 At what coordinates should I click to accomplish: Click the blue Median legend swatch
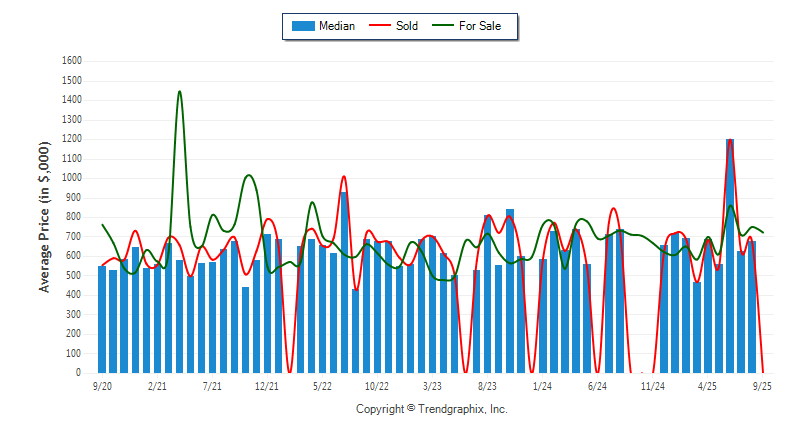[x=302, y=26]
